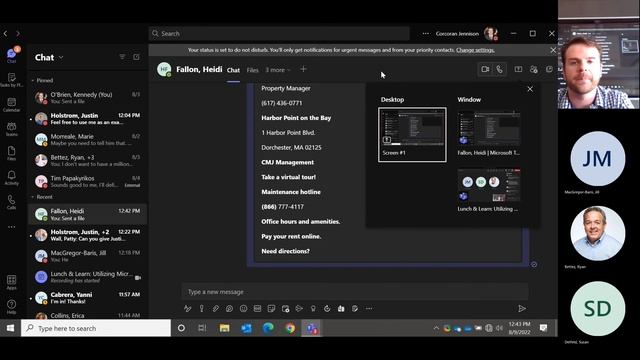640x360 pixels.
Task: Click the Pay your rent online. link
Action: click(291, 236)
